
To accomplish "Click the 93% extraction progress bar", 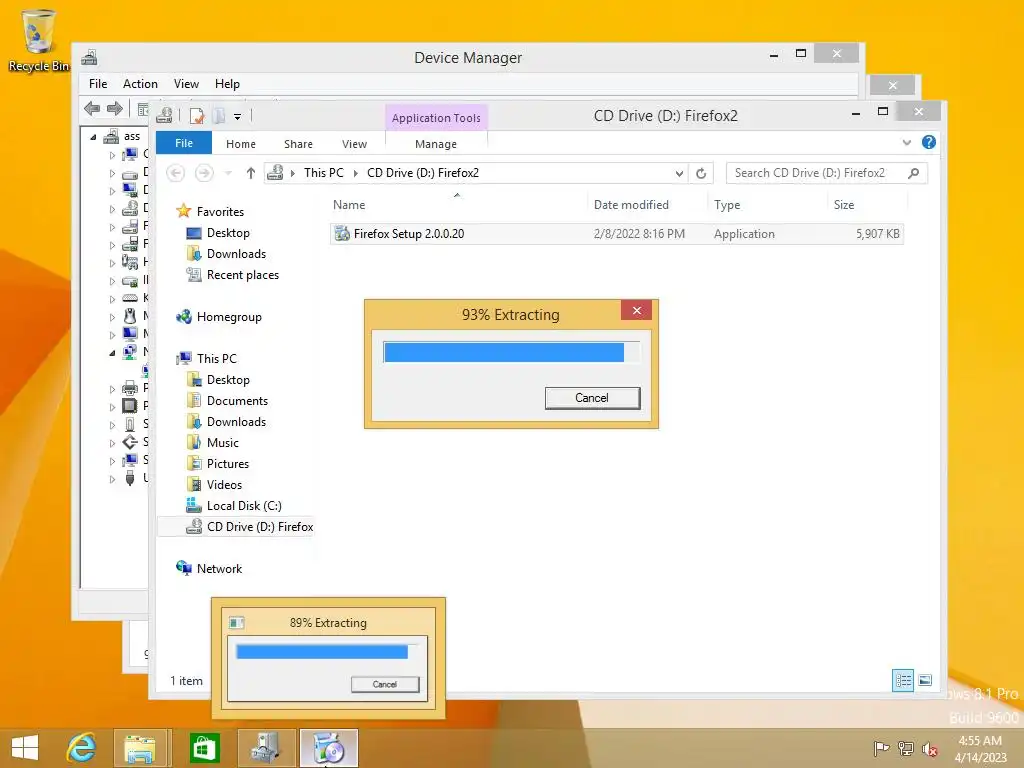I will pos(512,352).
